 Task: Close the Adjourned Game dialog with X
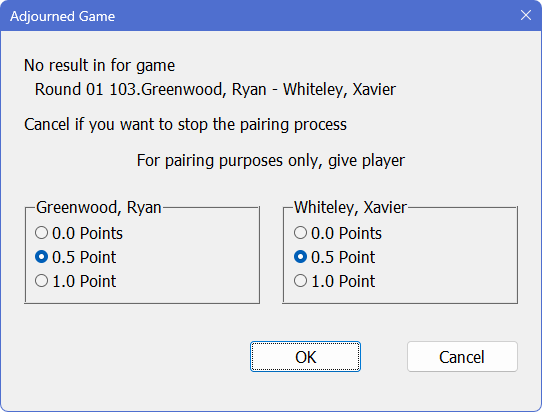tap(526, 15)
